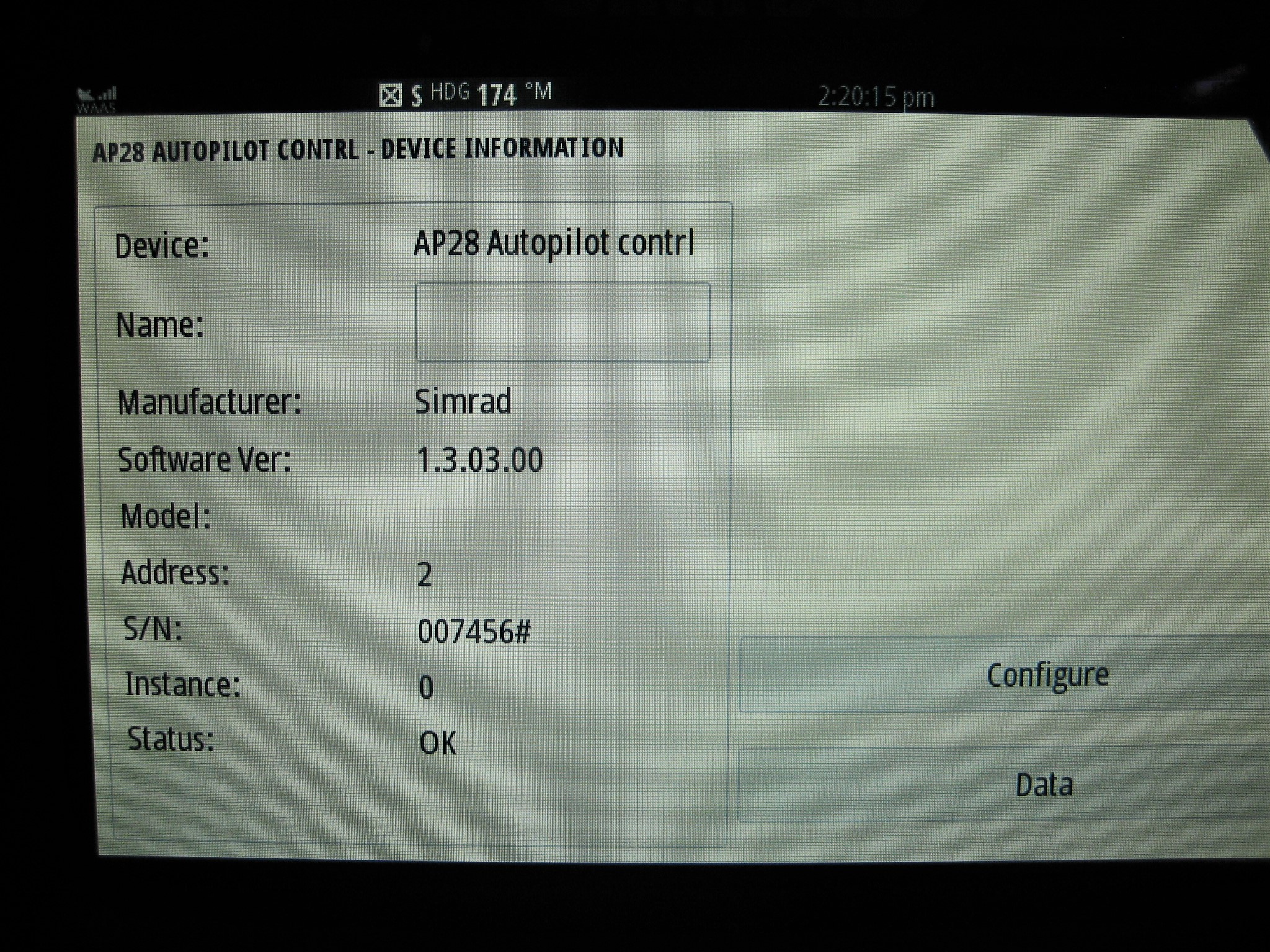The height and width of the screenshot is (952, 1270).
Task: Tap the WAAS label under the satellite icon
Action: (96, 107)
